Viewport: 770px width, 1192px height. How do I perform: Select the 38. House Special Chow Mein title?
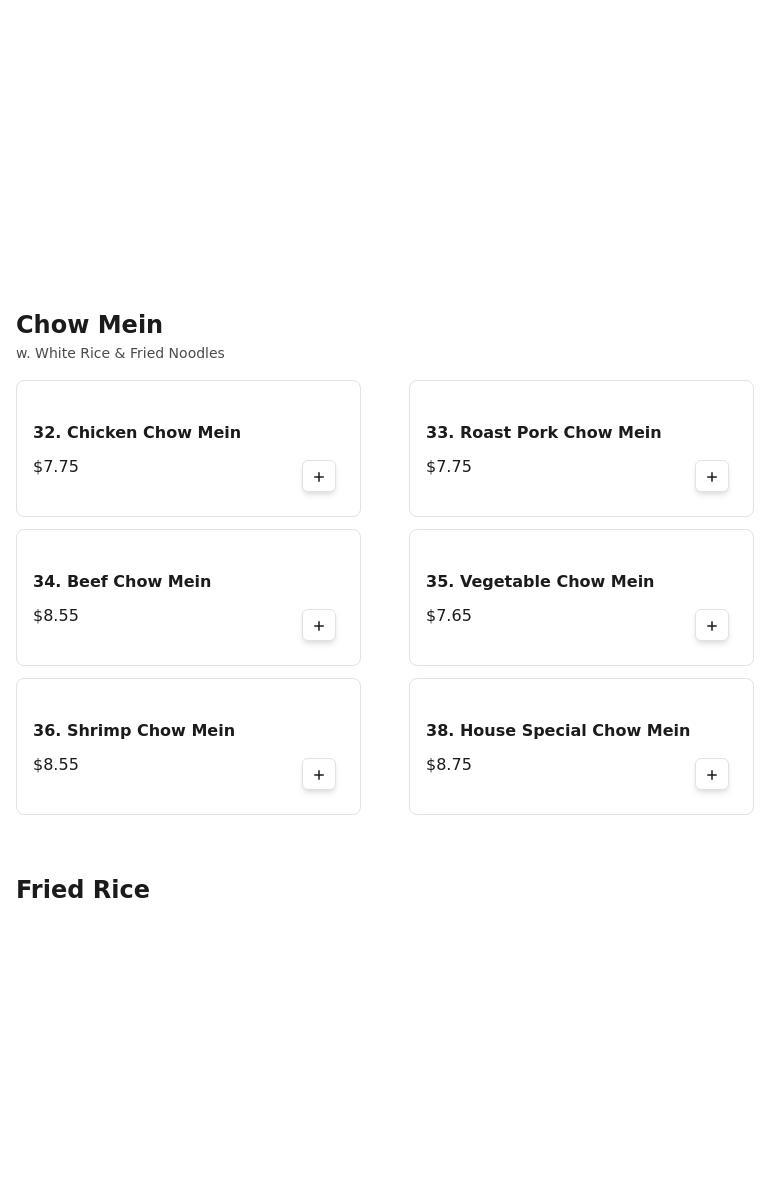click(x=558, y=731)
